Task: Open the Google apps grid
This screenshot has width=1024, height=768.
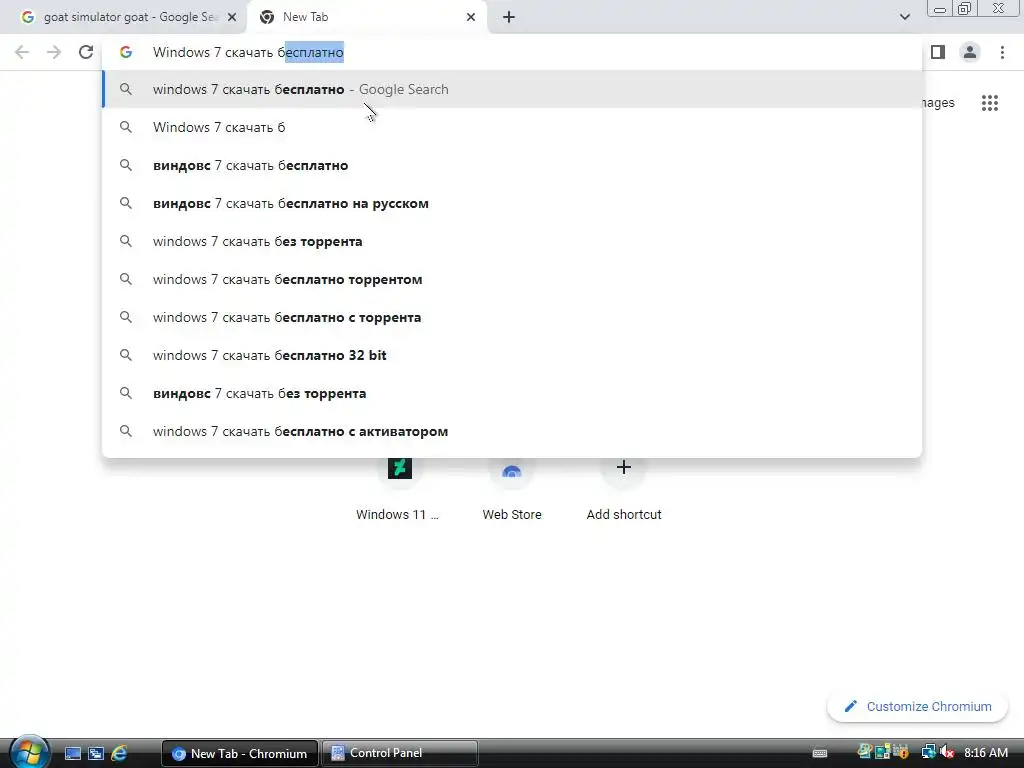Action: (989, 103)
